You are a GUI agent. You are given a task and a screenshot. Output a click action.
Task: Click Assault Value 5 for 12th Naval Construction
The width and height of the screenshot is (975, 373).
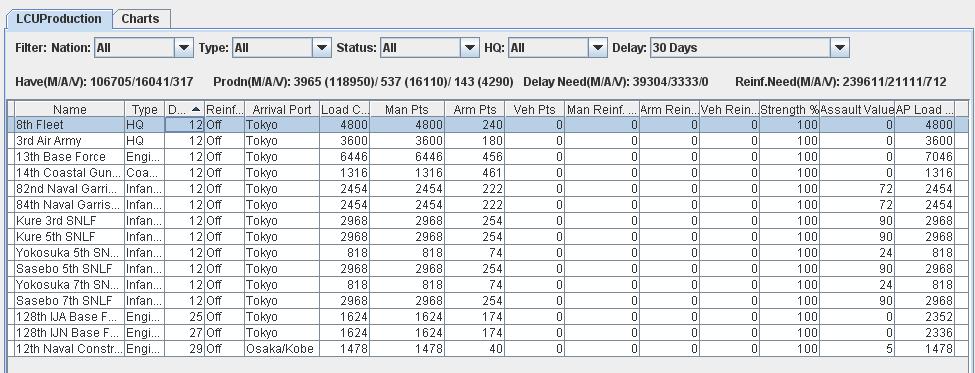click(857, 349)
